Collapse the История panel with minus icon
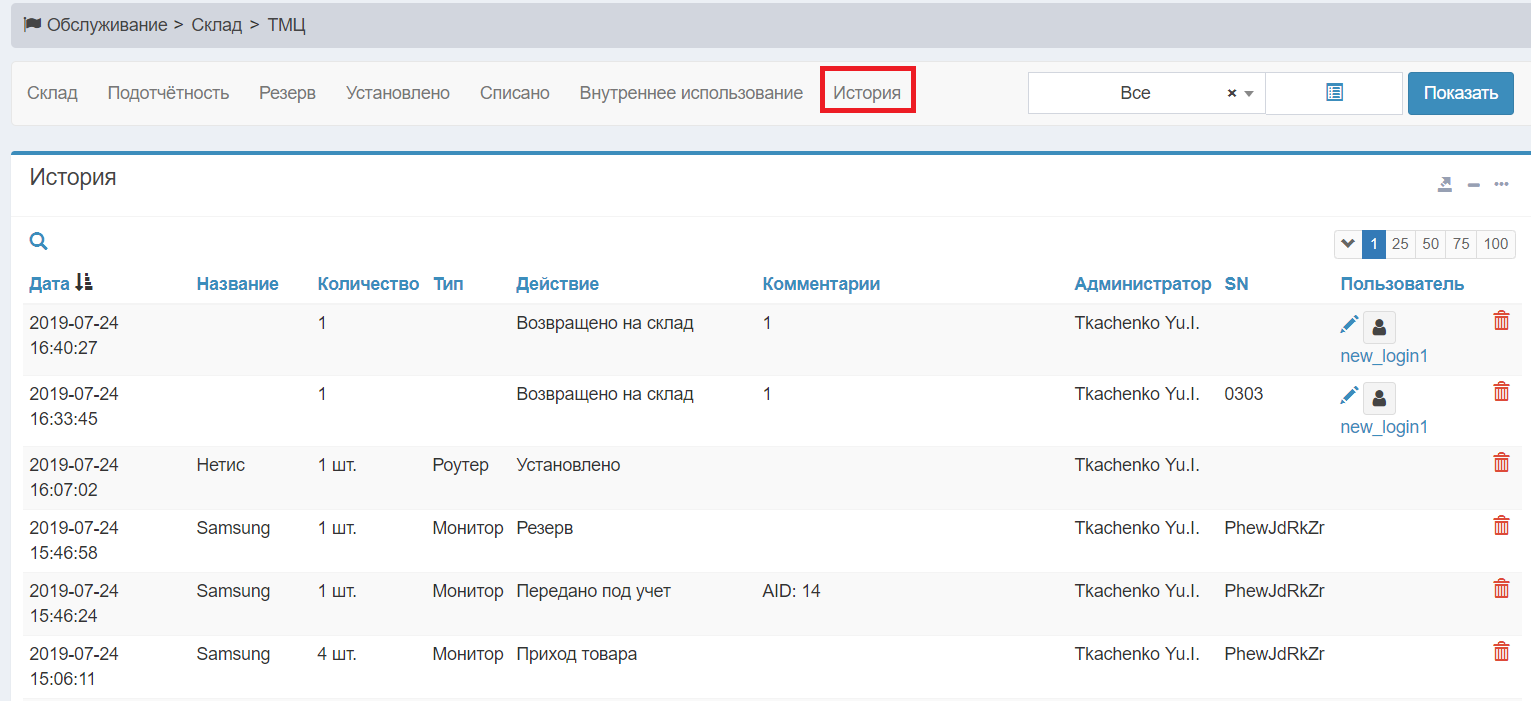The width and height of the screenshot is (1531, 701). click(1473, 184)
